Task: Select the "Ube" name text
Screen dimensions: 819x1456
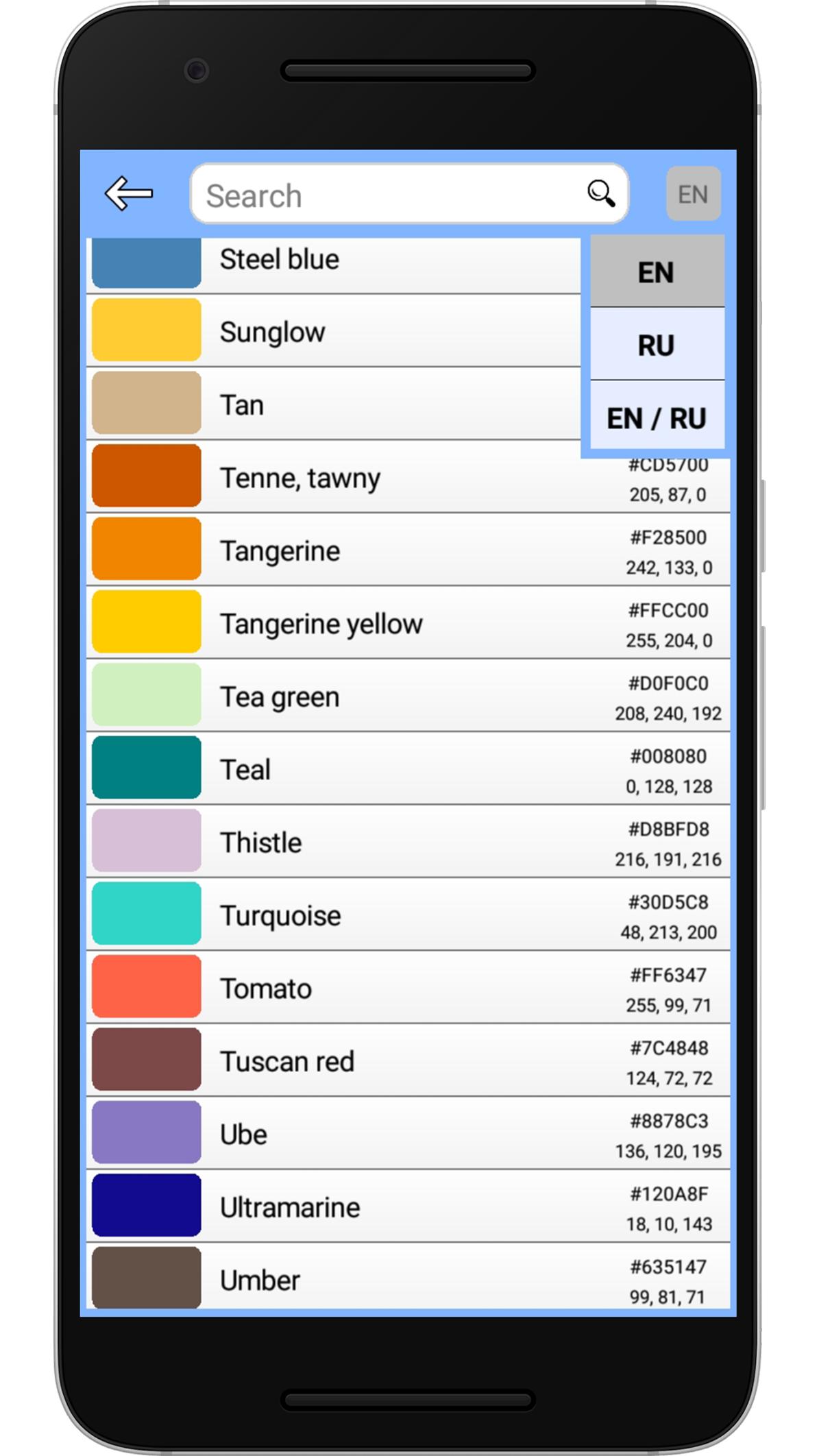Action: 243,1135
